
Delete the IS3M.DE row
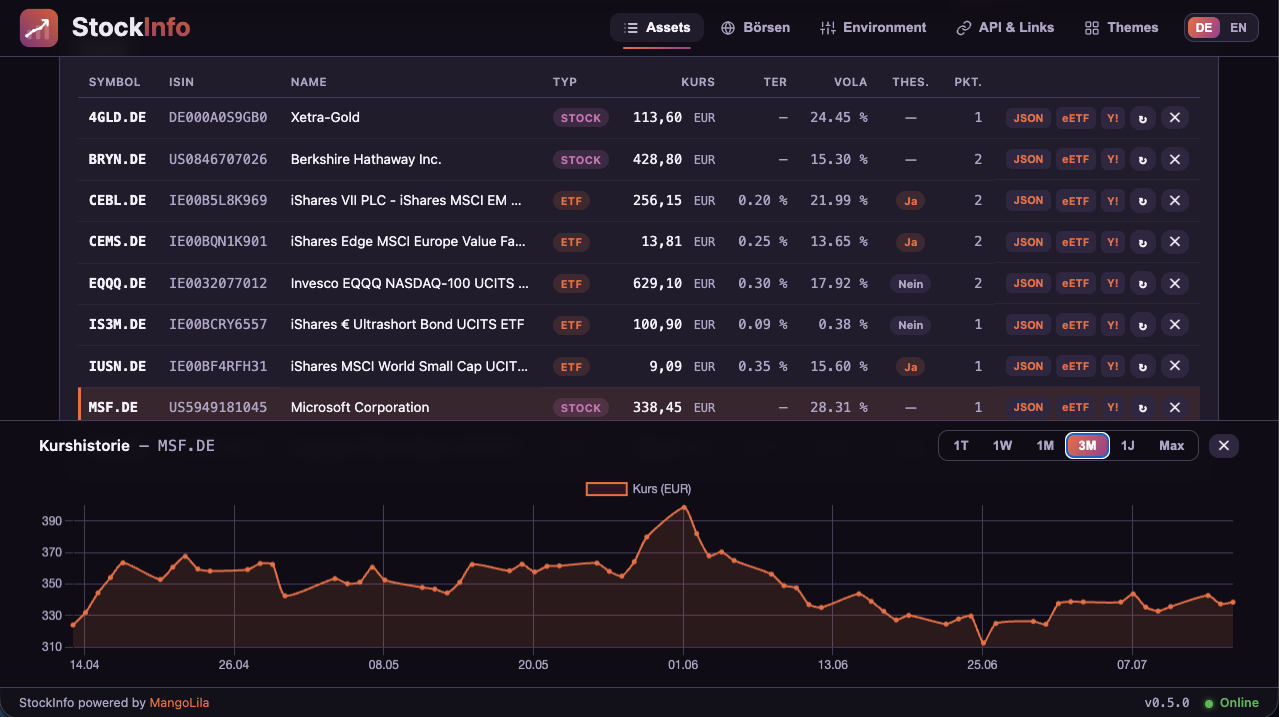[1175, 324]
